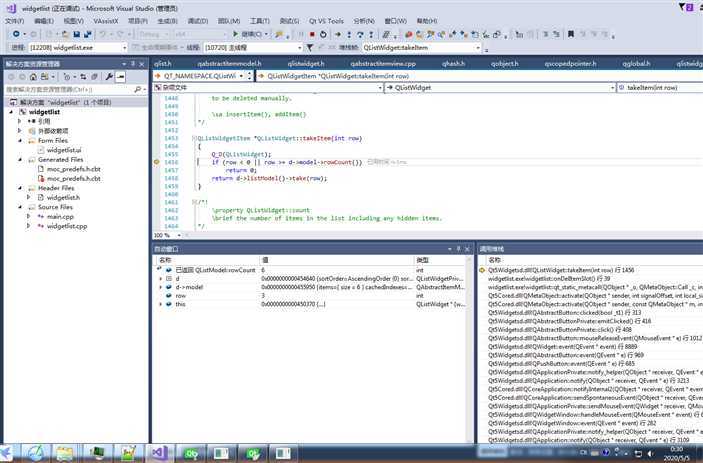Image resolution: width=703 pixels, height=463 pixels.
Task: Click the bookmark toolbar icon
Action: (x=571, y=34)
